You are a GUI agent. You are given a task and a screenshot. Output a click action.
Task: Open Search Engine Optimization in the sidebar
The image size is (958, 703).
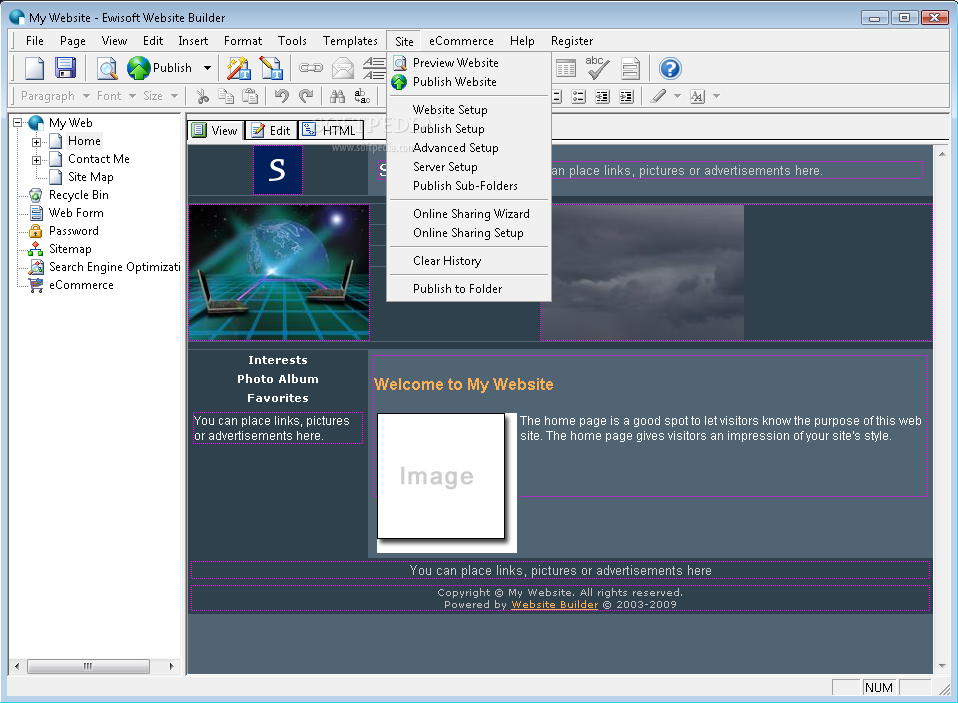pyautogui.click(x=114, y=267)
